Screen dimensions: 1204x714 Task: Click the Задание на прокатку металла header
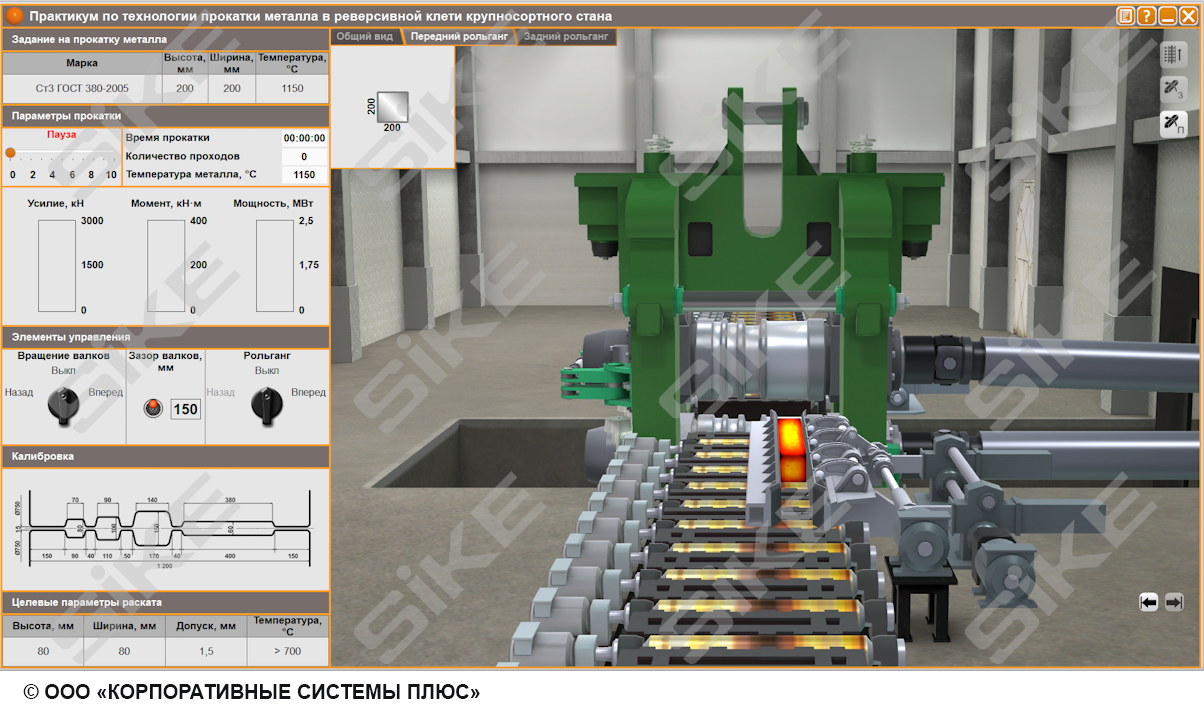click(165, 39)
